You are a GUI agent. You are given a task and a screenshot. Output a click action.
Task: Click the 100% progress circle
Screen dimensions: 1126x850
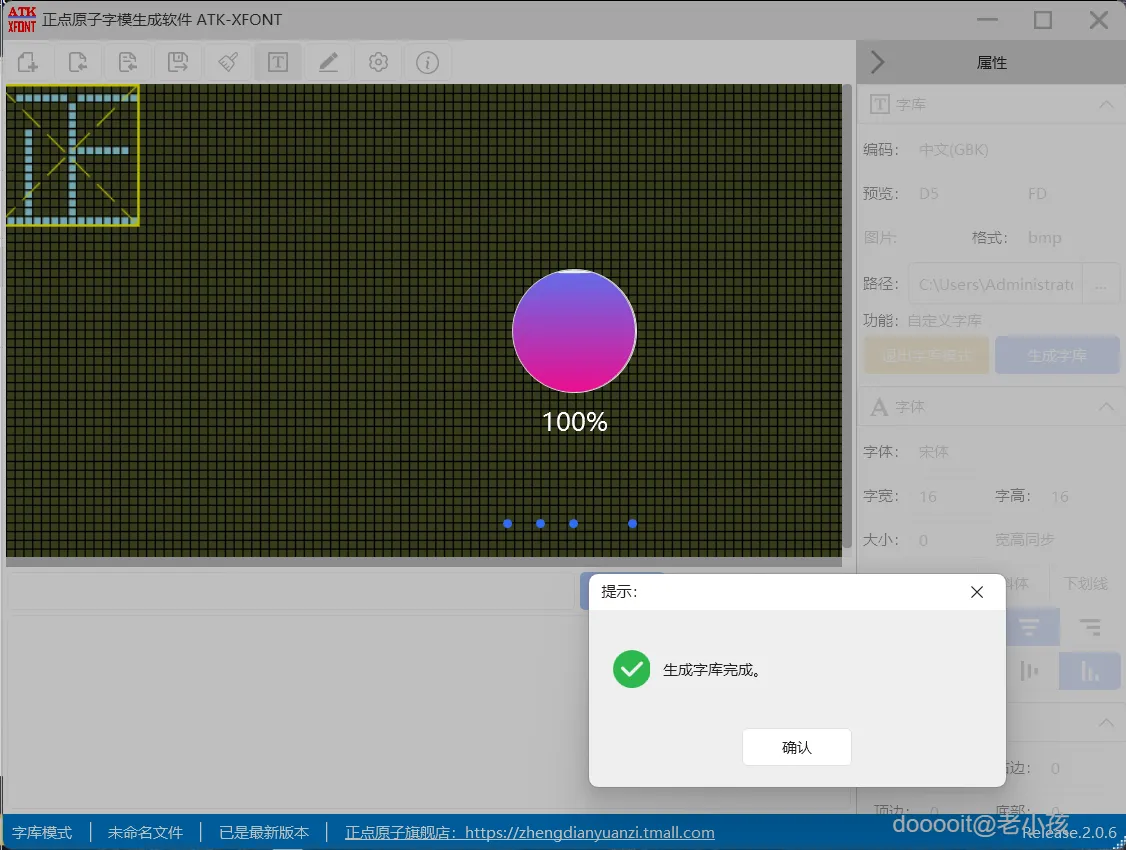pyautogui.click(x=574, y=331)
